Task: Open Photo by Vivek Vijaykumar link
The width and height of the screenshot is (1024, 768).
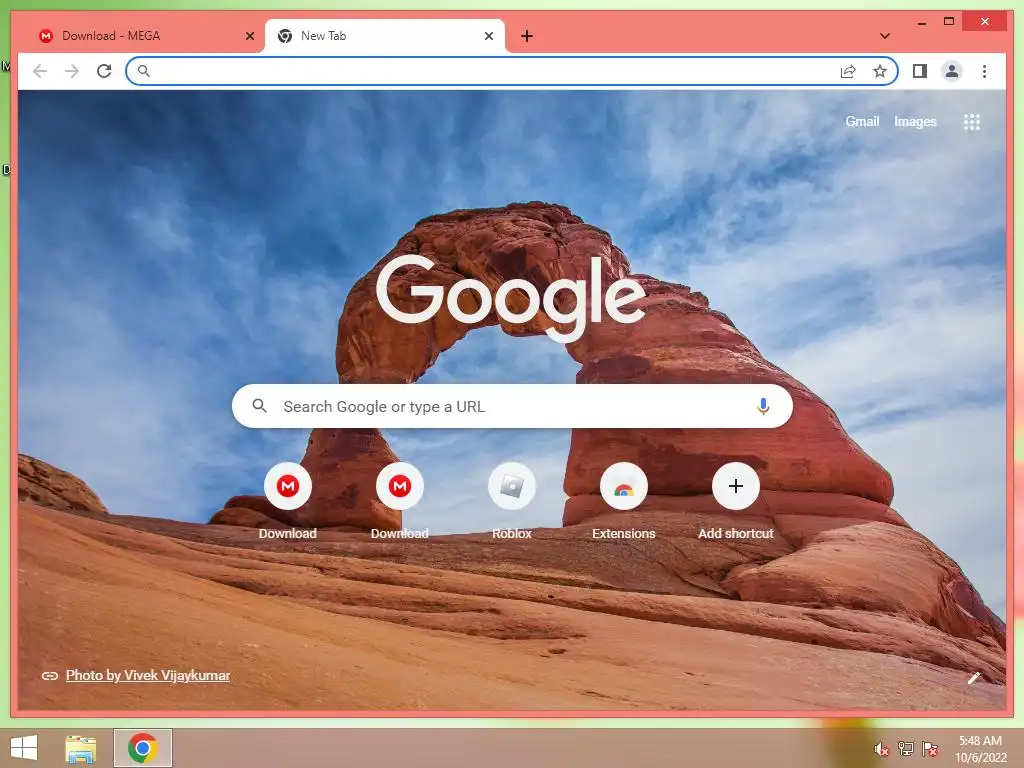Action: pyautogui.click(x=148, y=675)
